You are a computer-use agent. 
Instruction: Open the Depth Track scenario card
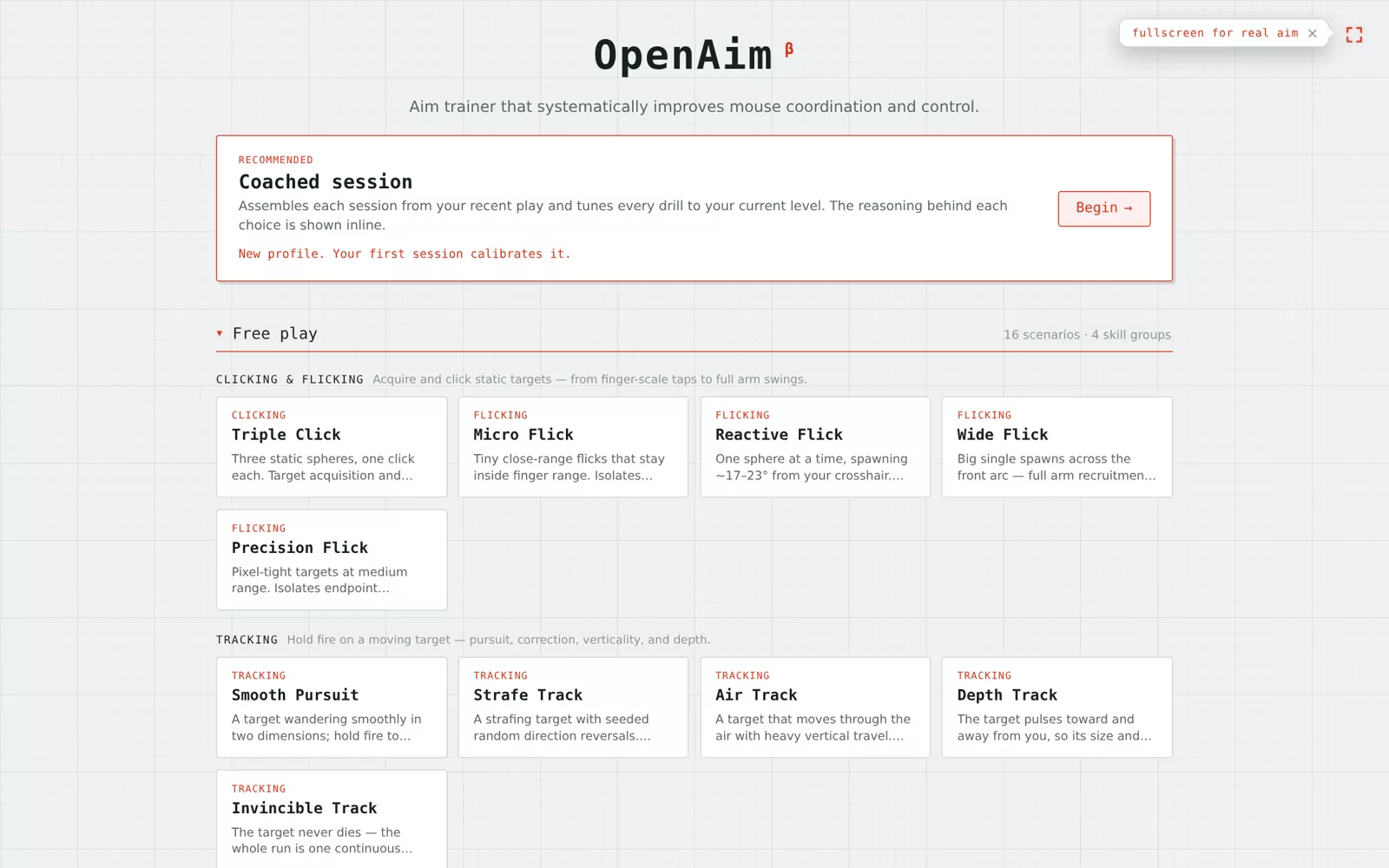click(1057, 707)
